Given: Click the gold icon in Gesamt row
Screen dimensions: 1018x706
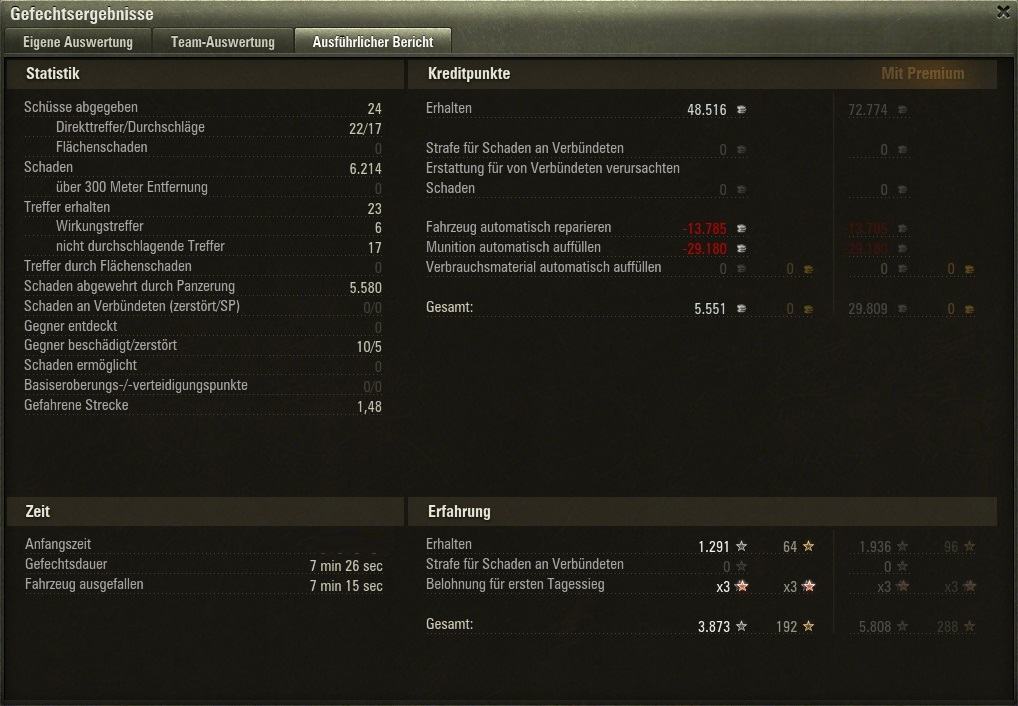Looking at the screenshot, I should tap(809, 310).
